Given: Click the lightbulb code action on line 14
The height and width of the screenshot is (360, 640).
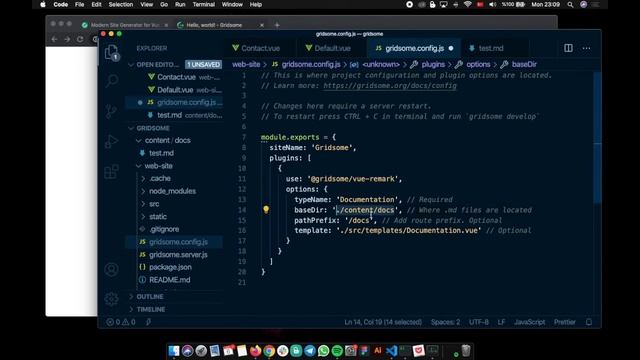Looking at the screenshot, I should point(266,210).
